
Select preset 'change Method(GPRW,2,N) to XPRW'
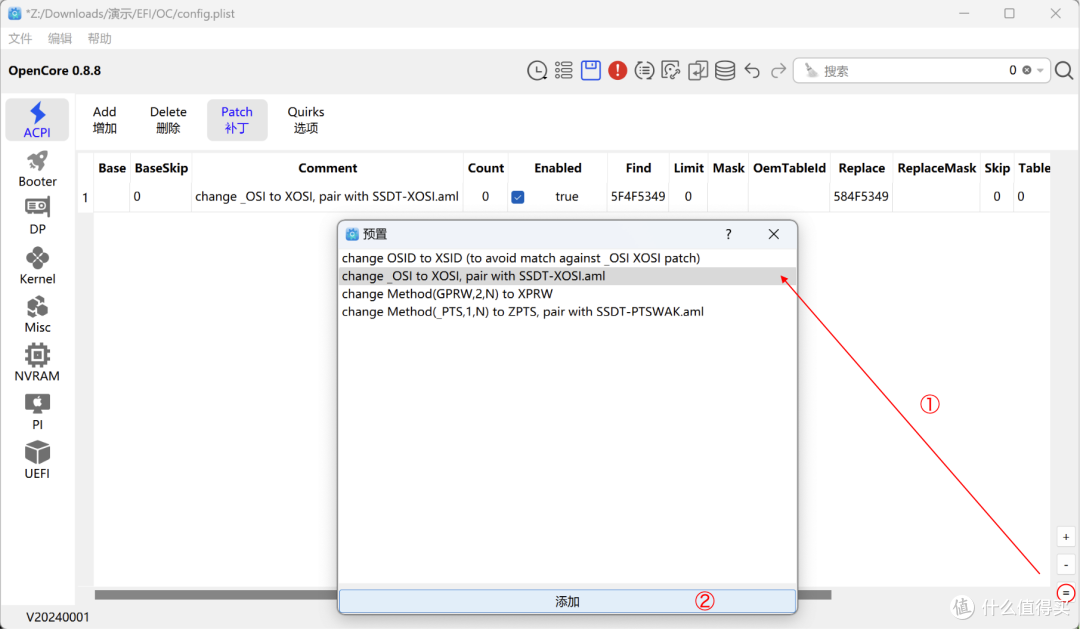pos(568,294)
